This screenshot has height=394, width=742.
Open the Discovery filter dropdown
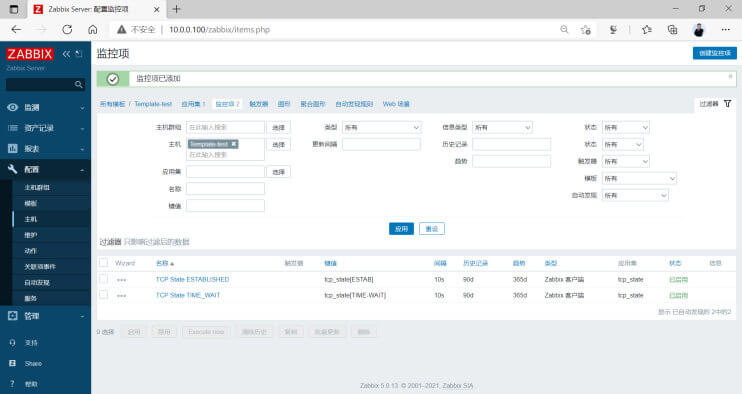pos(635,195)
